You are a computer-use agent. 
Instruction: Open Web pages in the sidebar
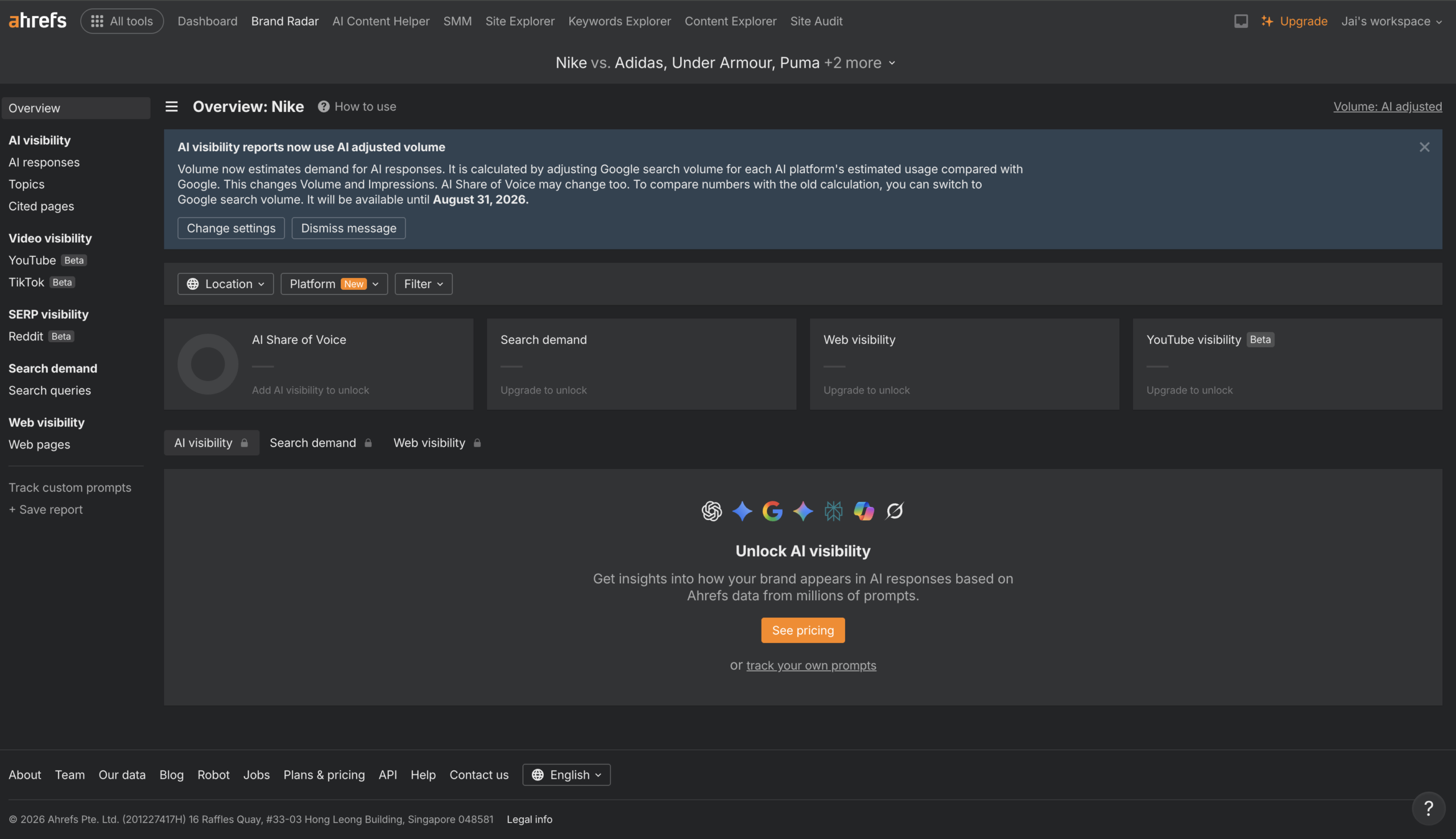click(39, 445)
